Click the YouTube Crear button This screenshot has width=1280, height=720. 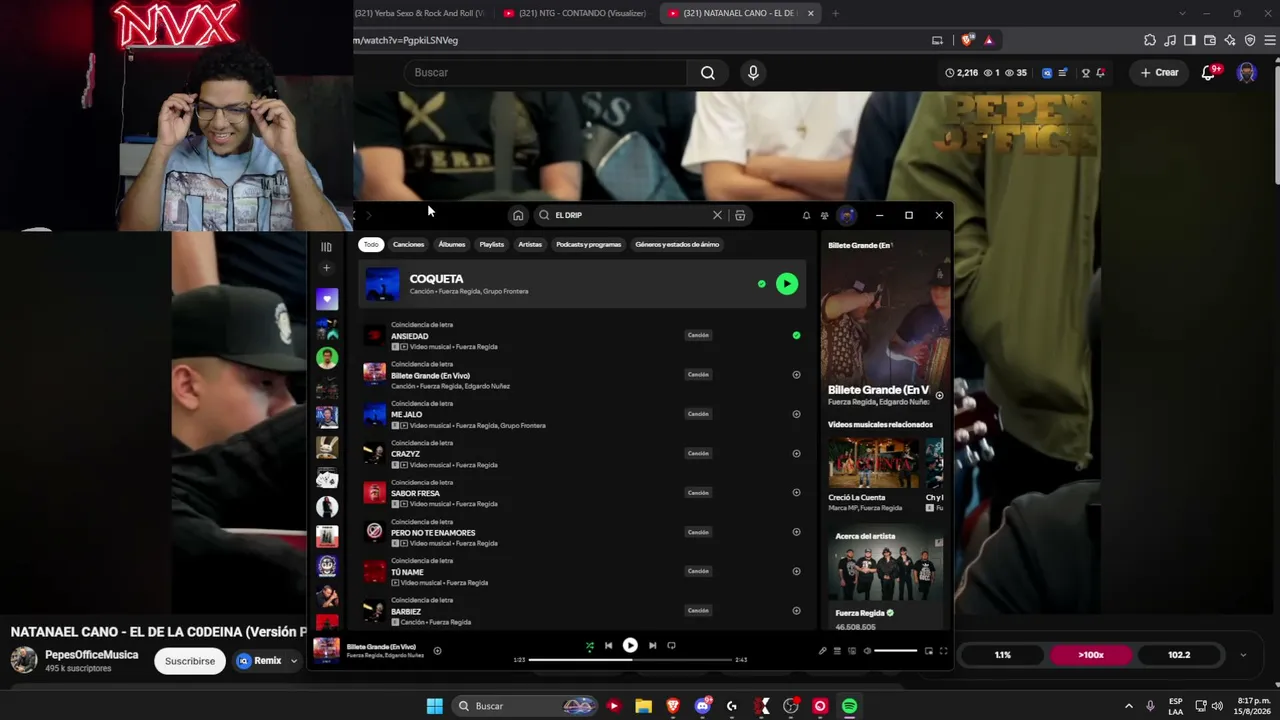(1160, 72)
